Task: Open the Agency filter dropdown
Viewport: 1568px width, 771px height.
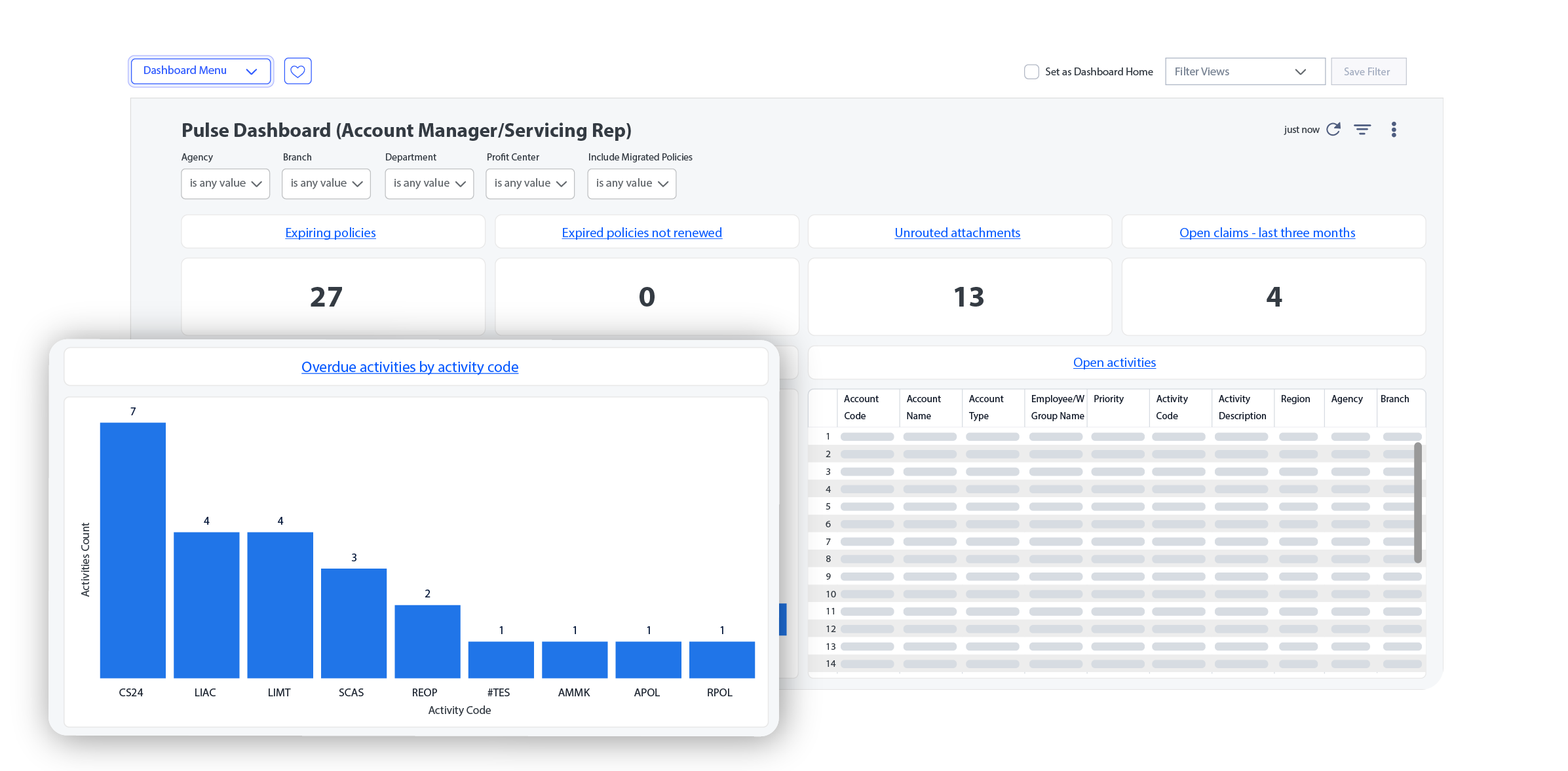Action: coord(225,183)
